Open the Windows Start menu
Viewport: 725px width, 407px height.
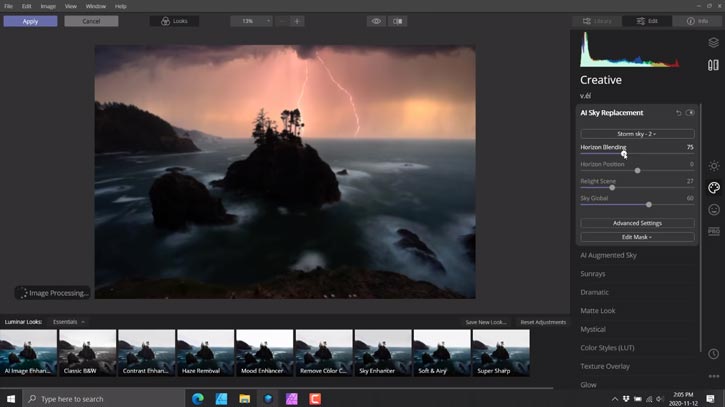tap(11, 399)
